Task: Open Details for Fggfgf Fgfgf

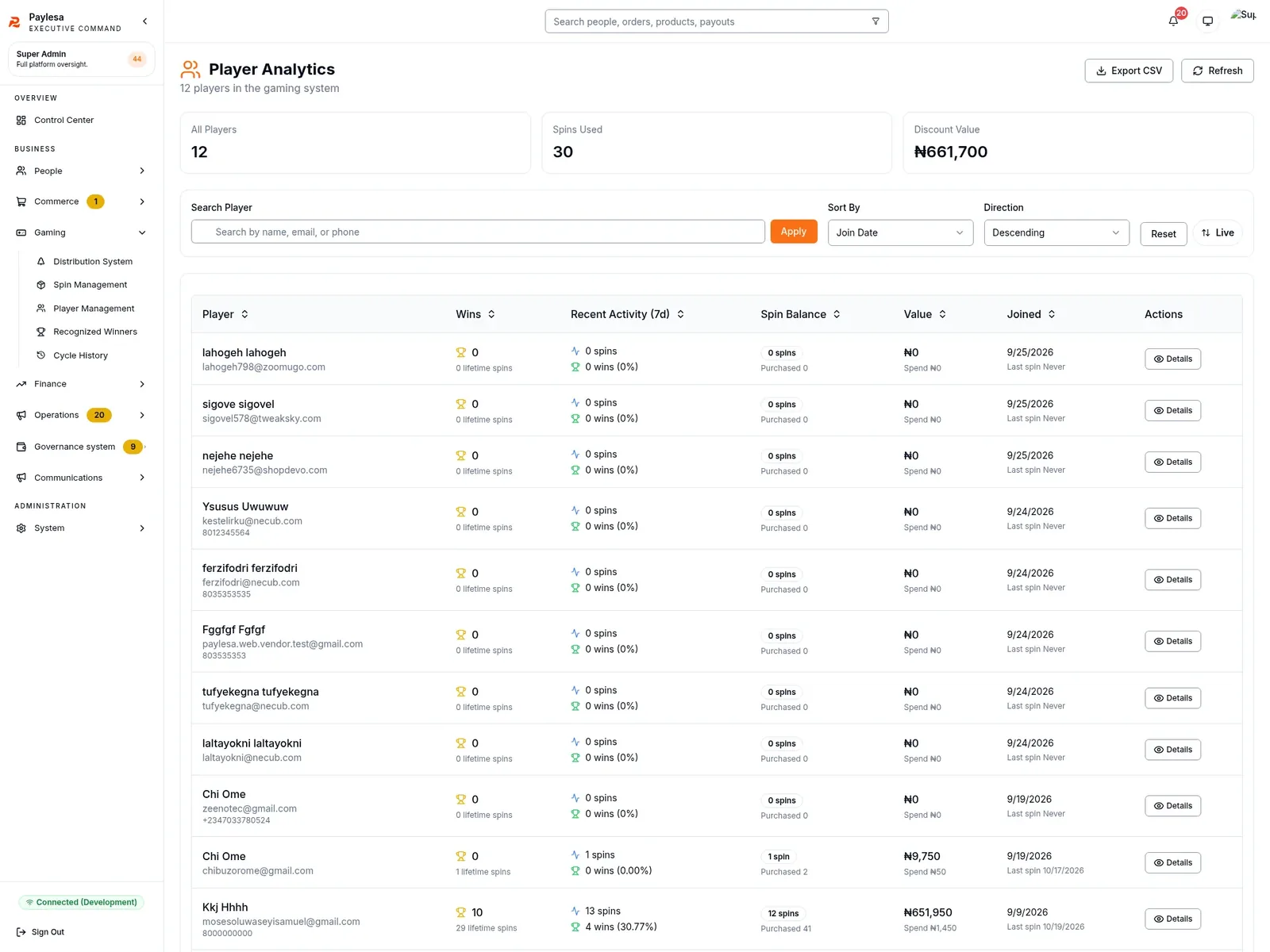Action: coord(1172,641)
